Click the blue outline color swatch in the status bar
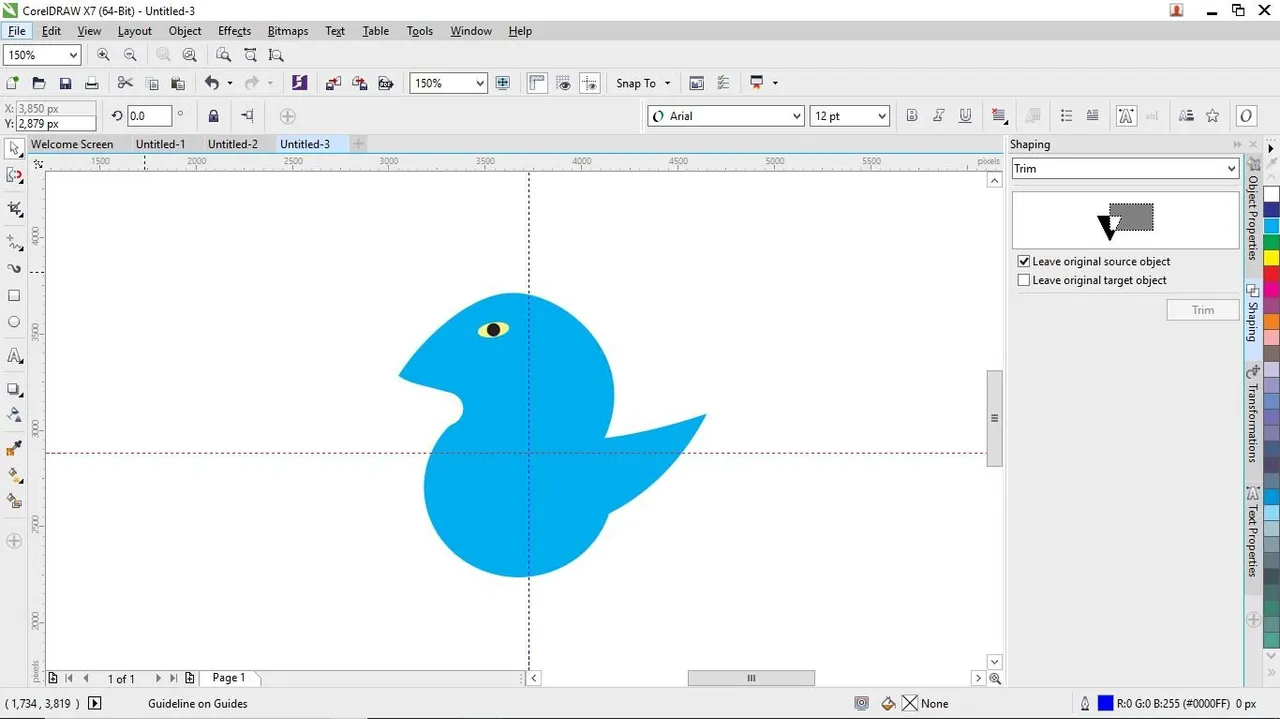The height and width of the screenshot is (719, 1280). tap(1105, 703)
